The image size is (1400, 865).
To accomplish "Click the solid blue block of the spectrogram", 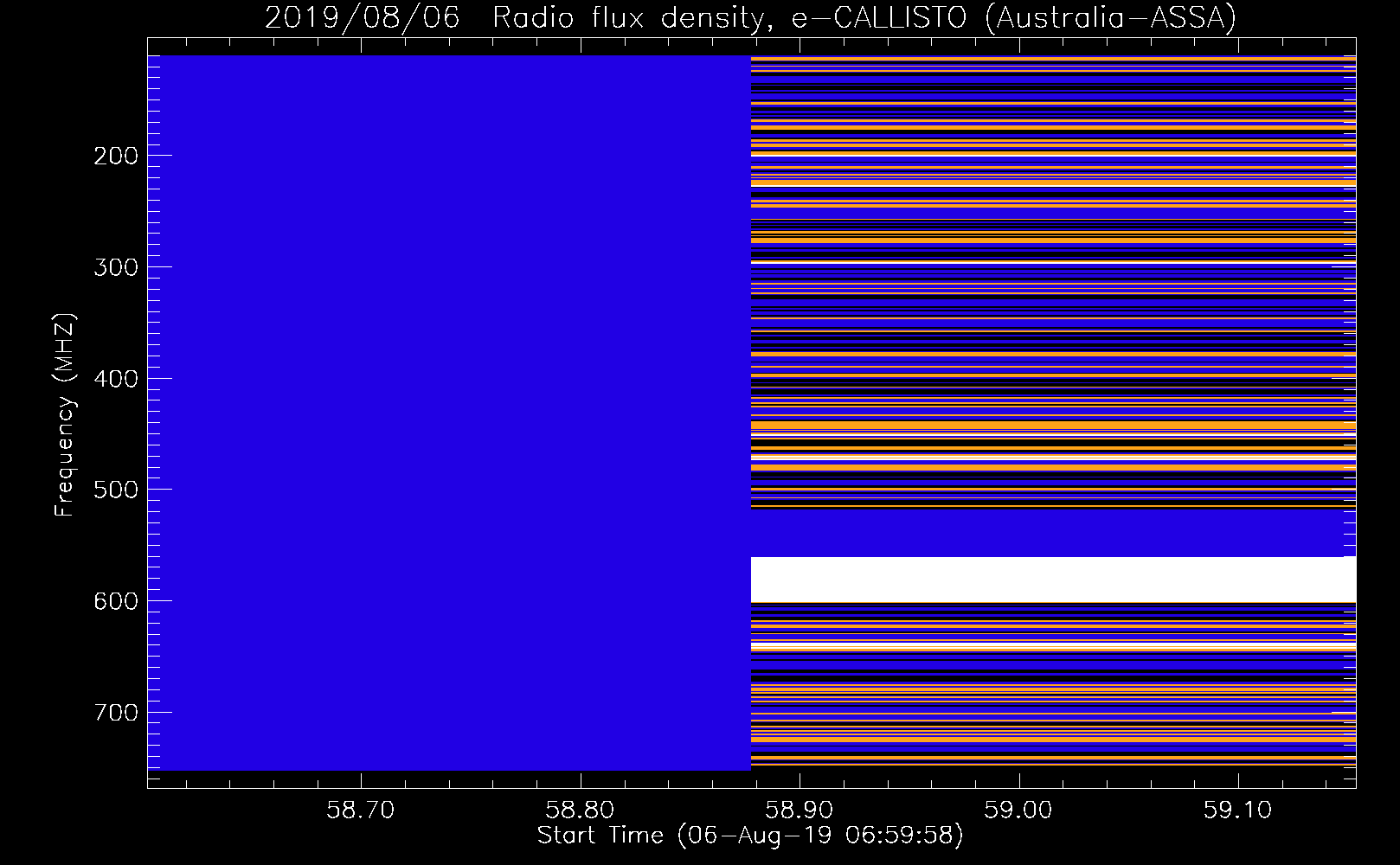I will [449, 413].
